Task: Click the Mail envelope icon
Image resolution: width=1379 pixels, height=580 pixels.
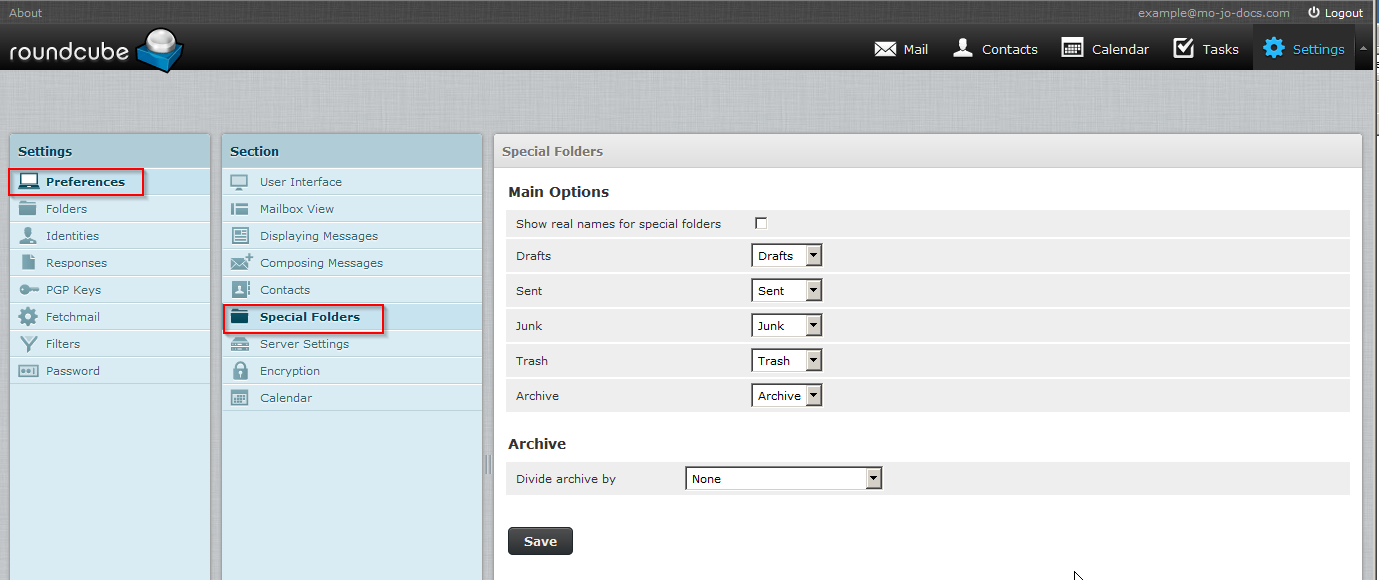Action: point(885,49)
